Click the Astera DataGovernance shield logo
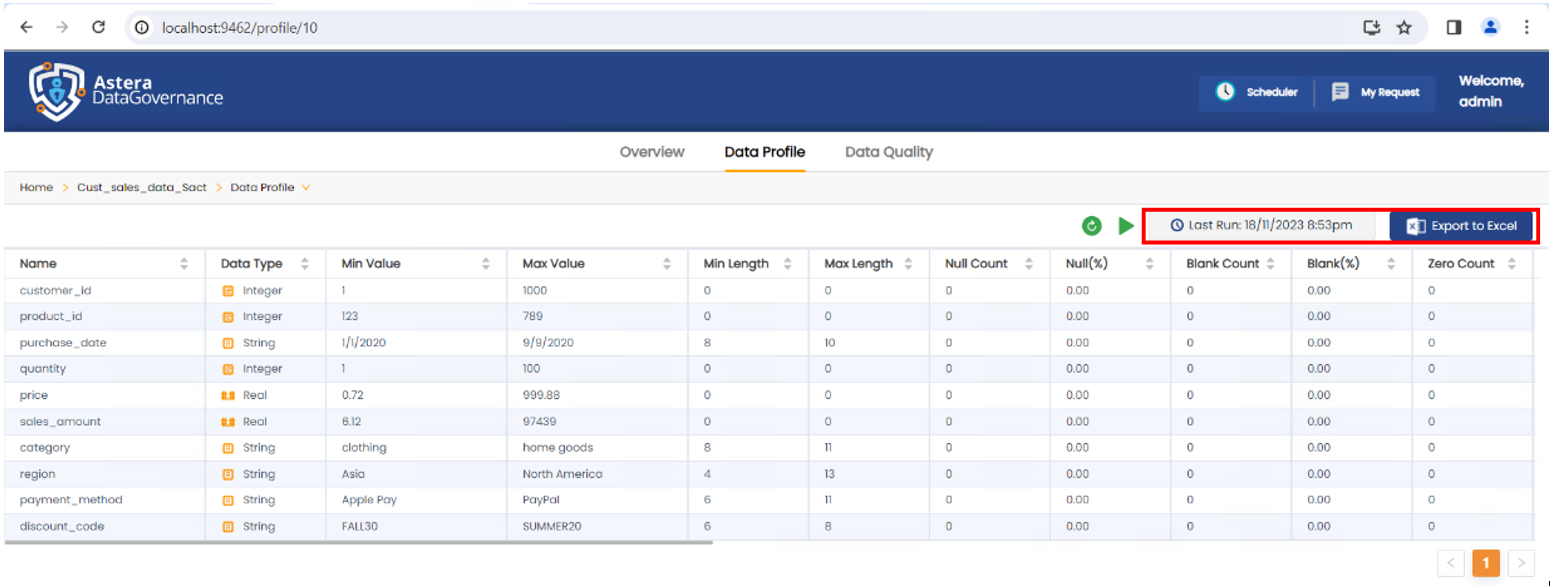This screenshot has height=586, width=1551. 55,91
